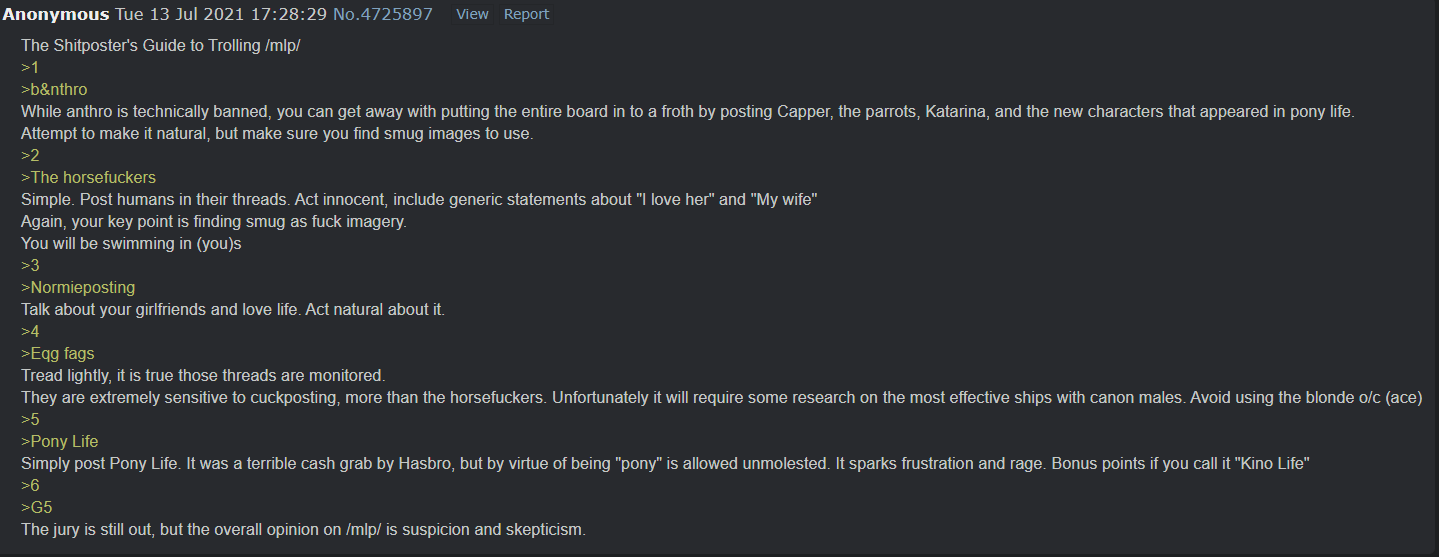Screen dimensions: 1439x557
Task: Click the greentext line ">5"
Action: 30,420
